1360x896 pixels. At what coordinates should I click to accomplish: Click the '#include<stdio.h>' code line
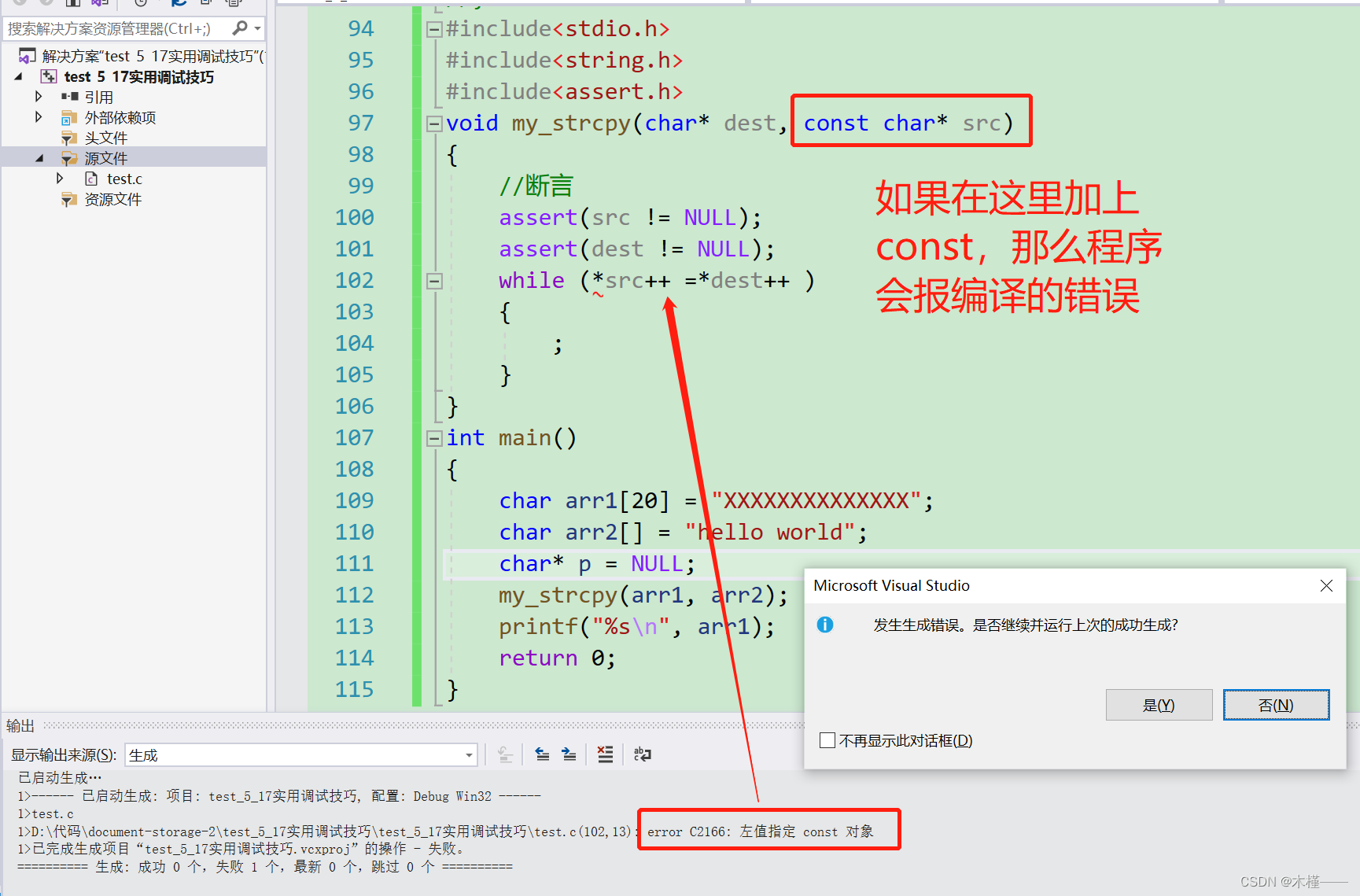pos(558,29)
